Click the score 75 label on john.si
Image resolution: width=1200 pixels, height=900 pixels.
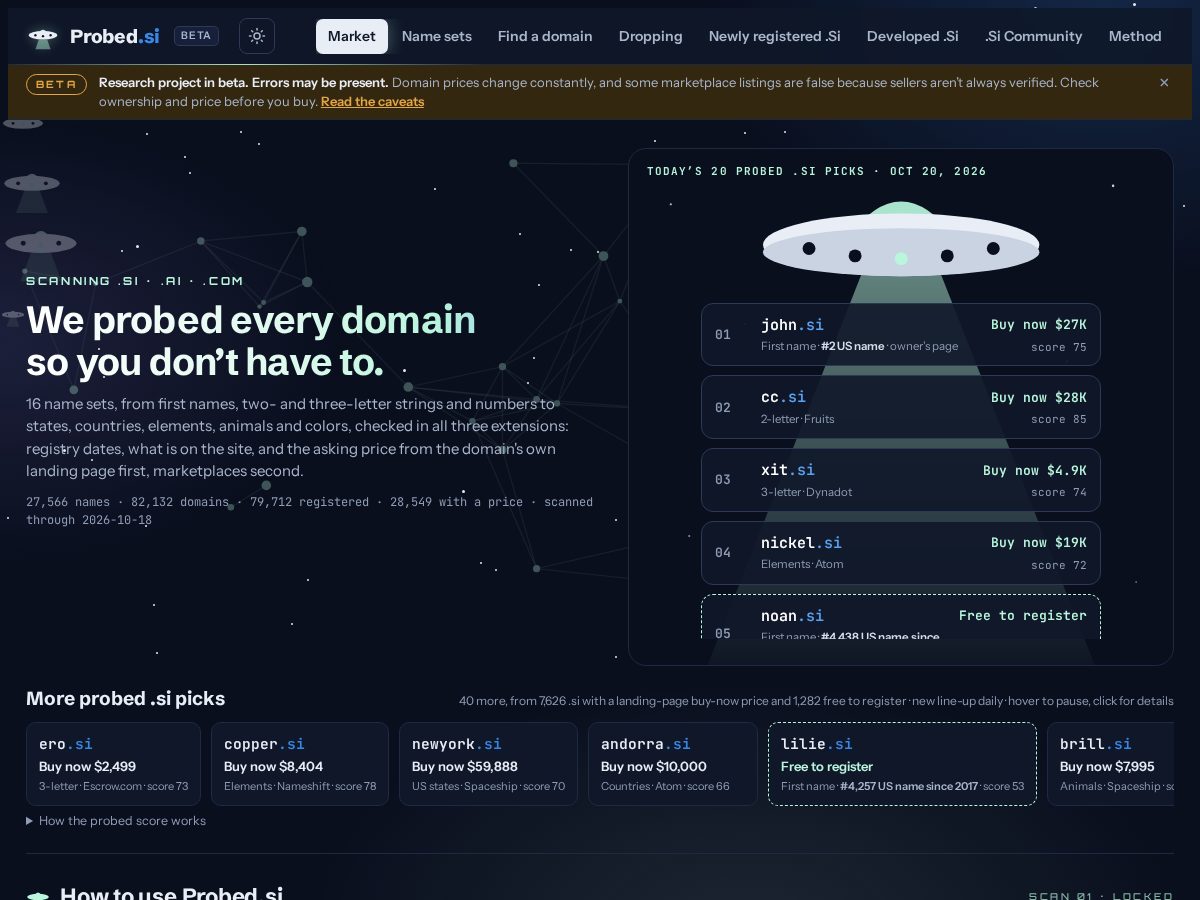coord(1059,348)
